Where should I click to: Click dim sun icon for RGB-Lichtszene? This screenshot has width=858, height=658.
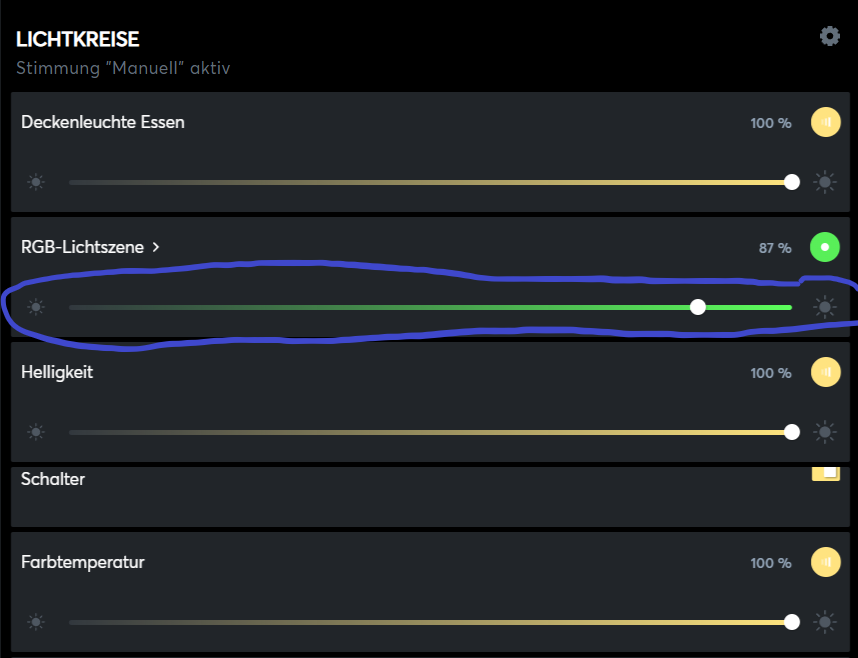point(37,307)
